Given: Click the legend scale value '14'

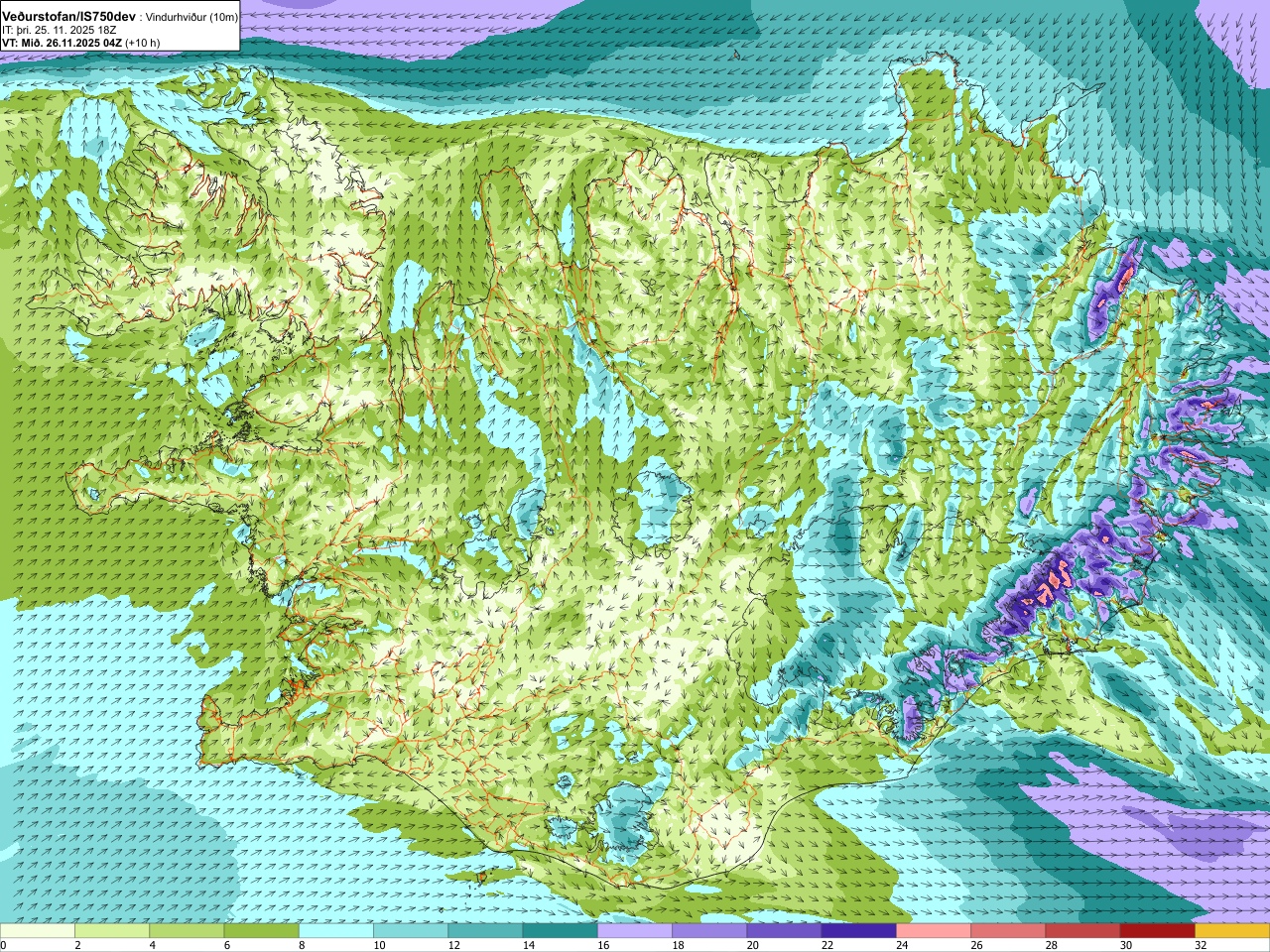Looking at the screenshot, I should 528,945.
